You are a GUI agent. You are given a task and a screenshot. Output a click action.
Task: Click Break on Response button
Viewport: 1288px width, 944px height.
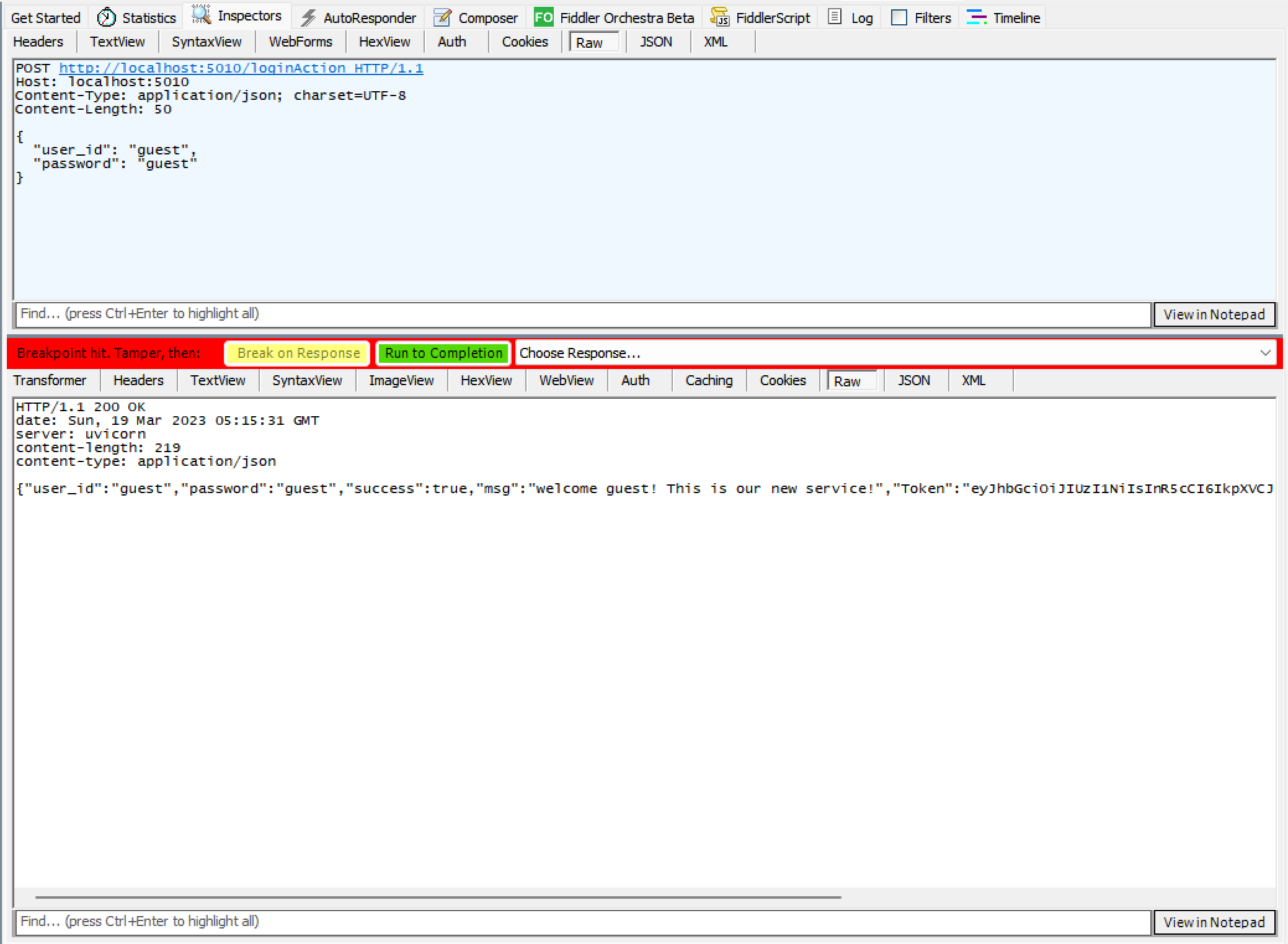(298, 353)
